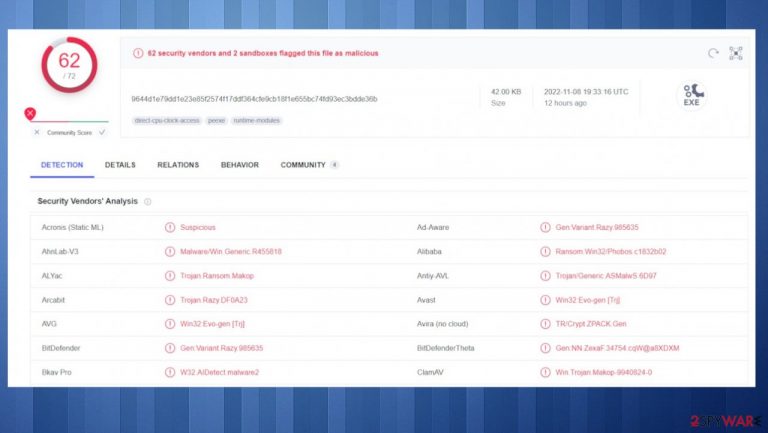
Task: Click the red community score marker
Action: pos(30,114)
